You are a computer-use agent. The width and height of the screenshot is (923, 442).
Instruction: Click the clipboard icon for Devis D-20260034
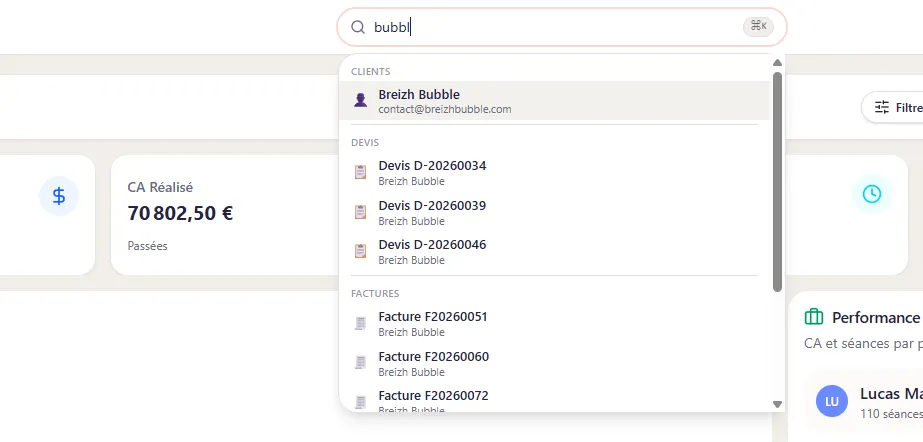[360, 172]
